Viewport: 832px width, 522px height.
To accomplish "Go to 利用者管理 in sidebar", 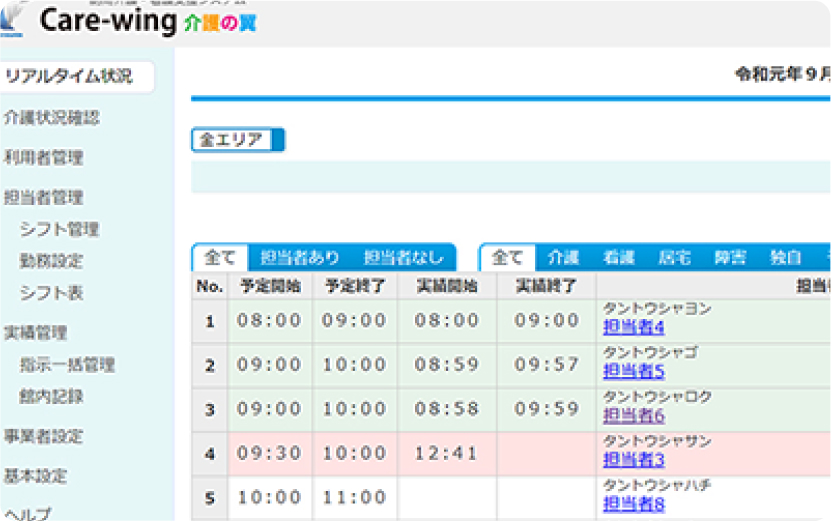I will click(44, 158).
